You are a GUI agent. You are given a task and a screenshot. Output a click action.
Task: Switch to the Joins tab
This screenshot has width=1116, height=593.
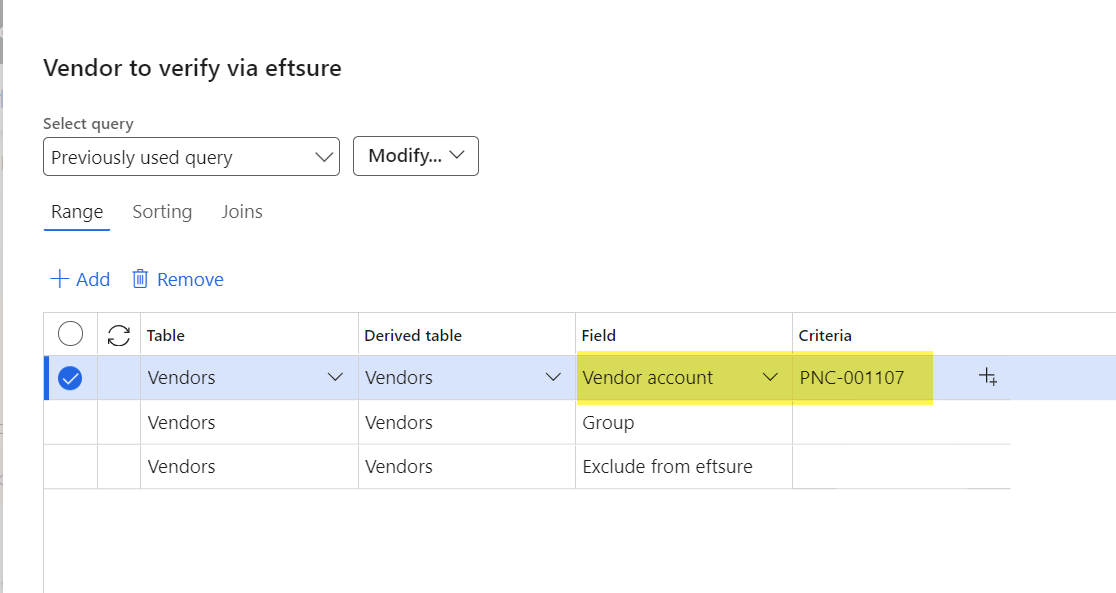pyautogui.click(x=242, y=212)
